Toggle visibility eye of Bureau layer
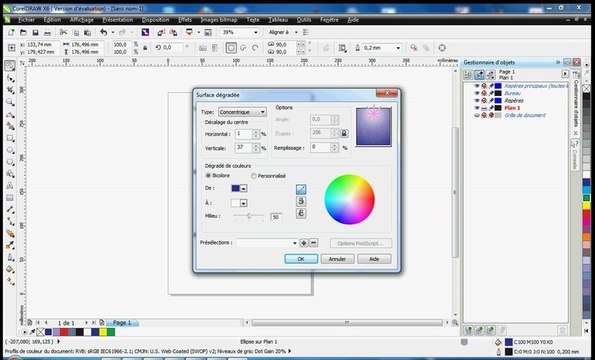 tap(477, 93)
